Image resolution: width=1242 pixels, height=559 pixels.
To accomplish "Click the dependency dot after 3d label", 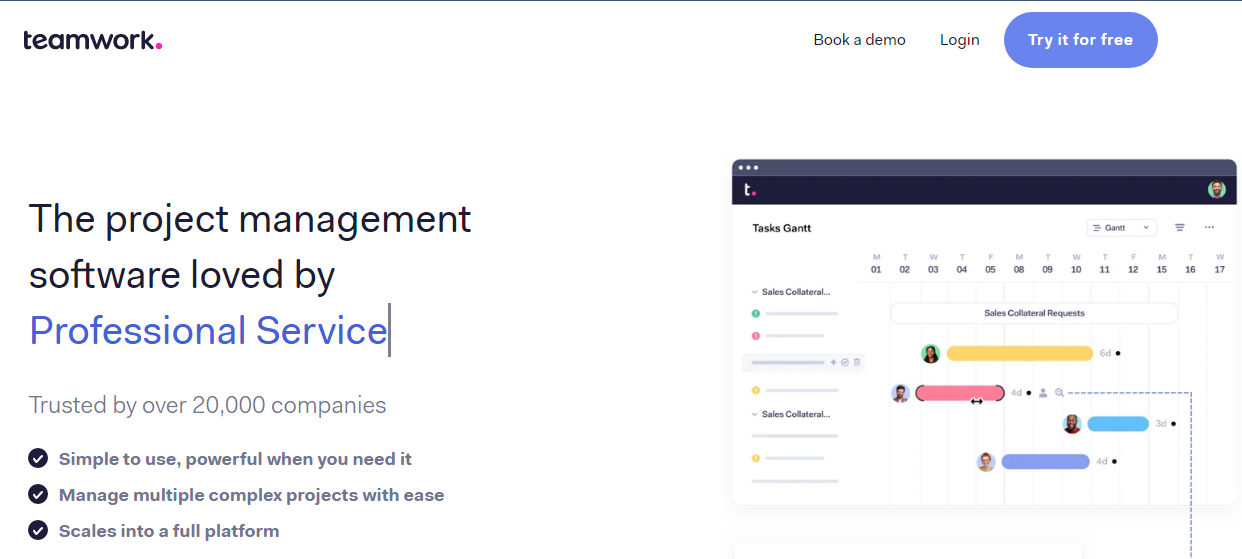I will tap(1173, 424).
